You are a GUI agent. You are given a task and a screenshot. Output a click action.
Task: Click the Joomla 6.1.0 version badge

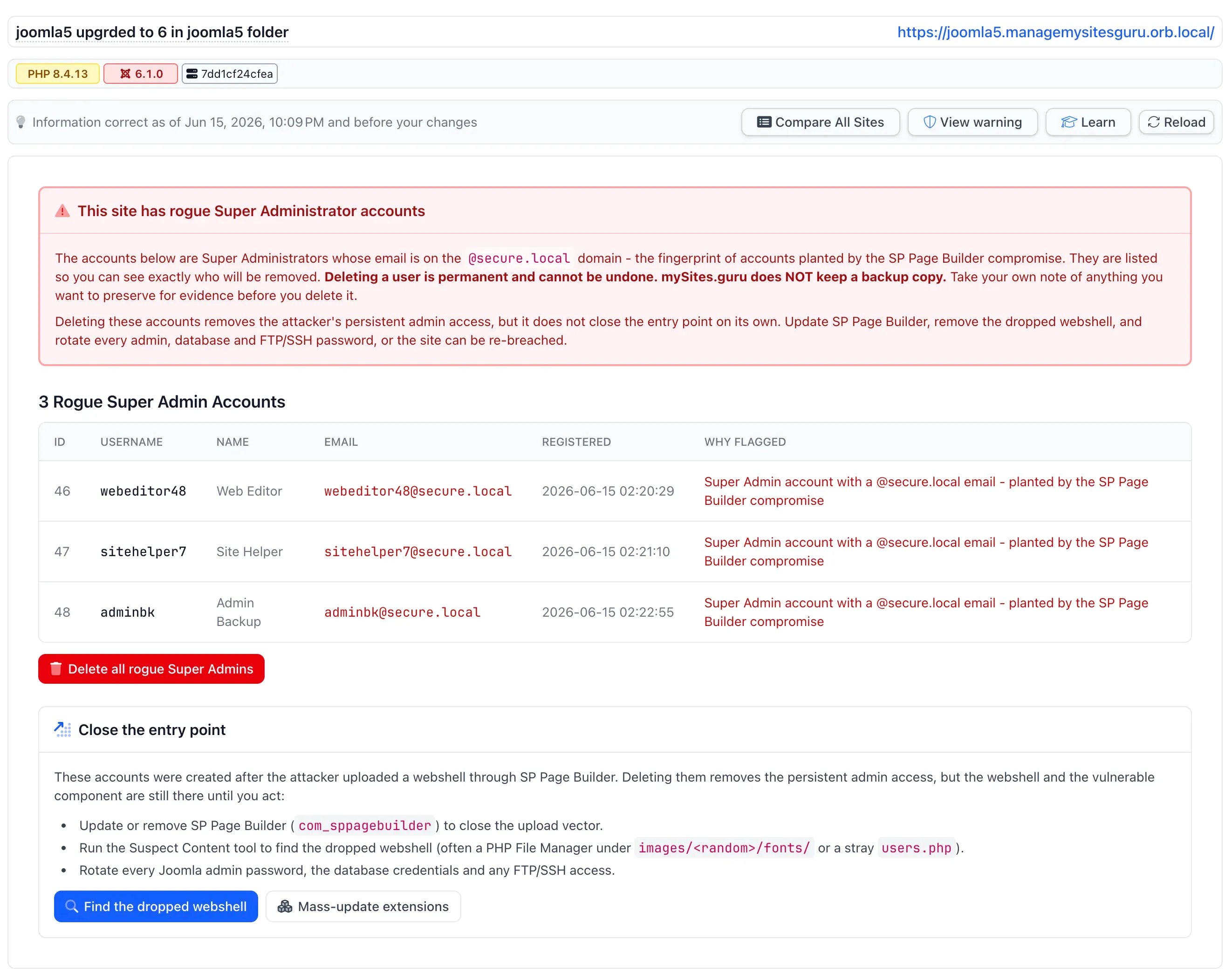141,74
